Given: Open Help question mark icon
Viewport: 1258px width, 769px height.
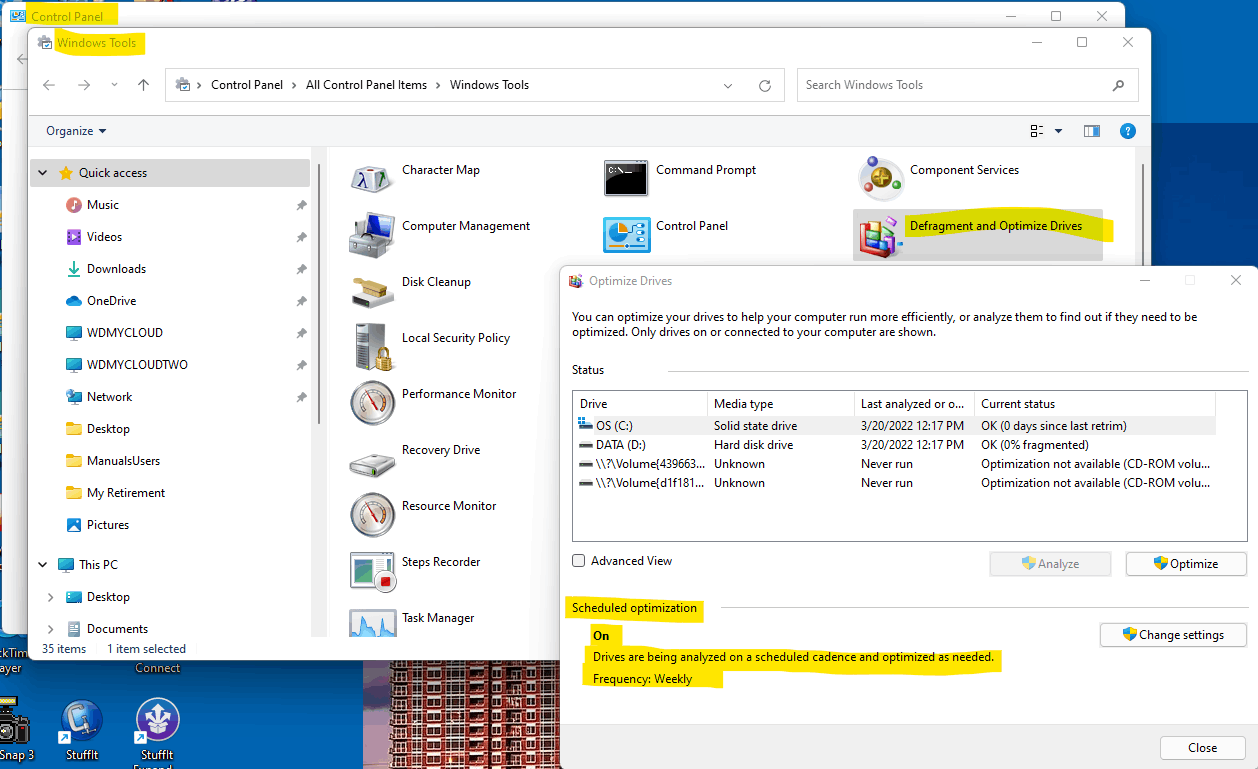Looking at the screenshot, I should [x=1128, y=131].
